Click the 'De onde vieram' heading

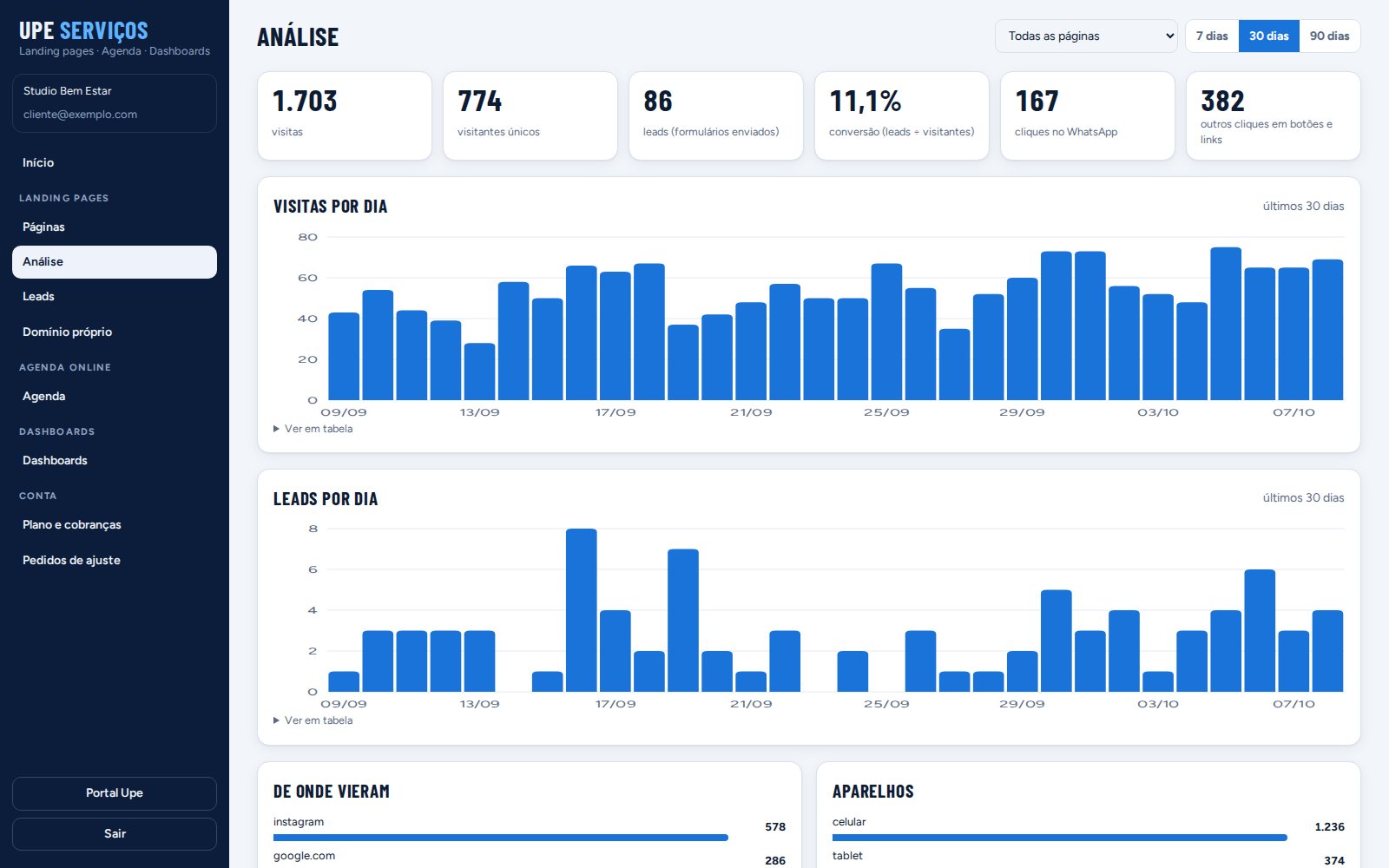point(332,792)
